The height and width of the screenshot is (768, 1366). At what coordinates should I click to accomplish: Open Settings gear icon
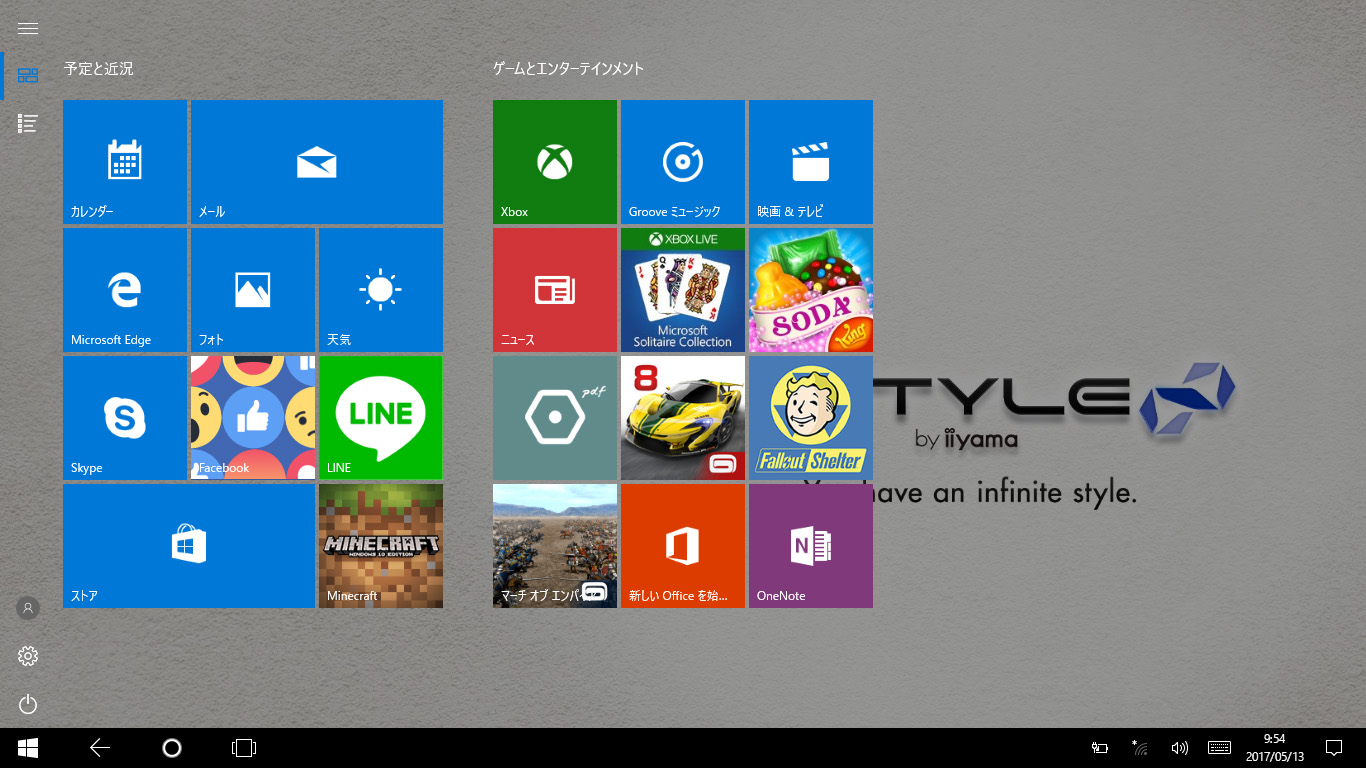[28, 656]
